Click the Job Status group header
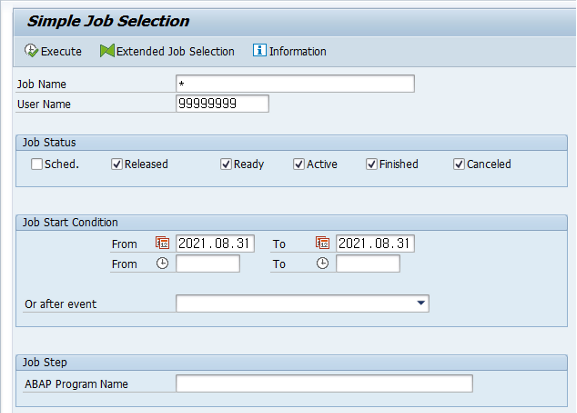This screenshot has width=577, height=413. pyautogui.click(x=291, y=142)
